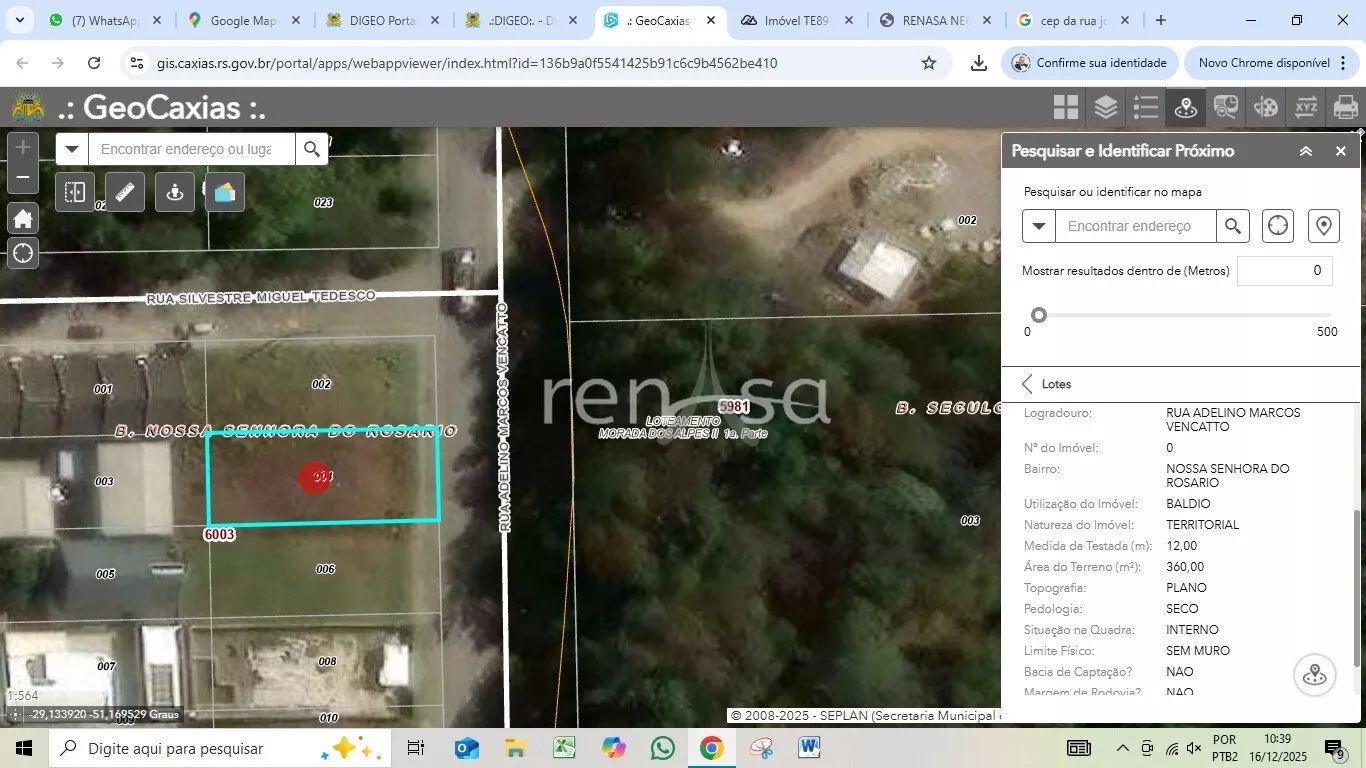Open the basemap gallery grid icon

1066,107
